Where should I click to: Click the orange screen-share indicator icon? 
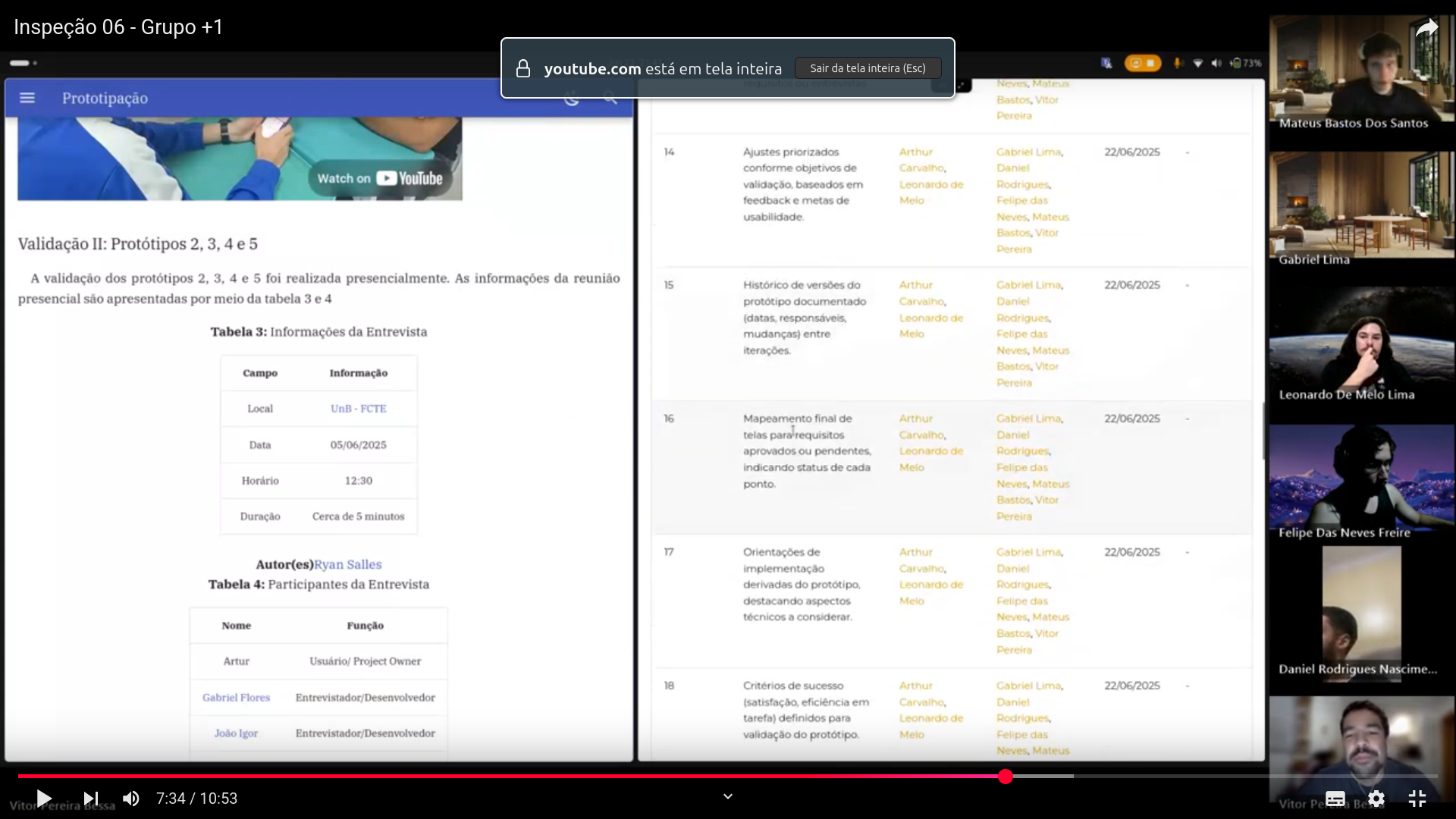click(x=1135, y=63)
